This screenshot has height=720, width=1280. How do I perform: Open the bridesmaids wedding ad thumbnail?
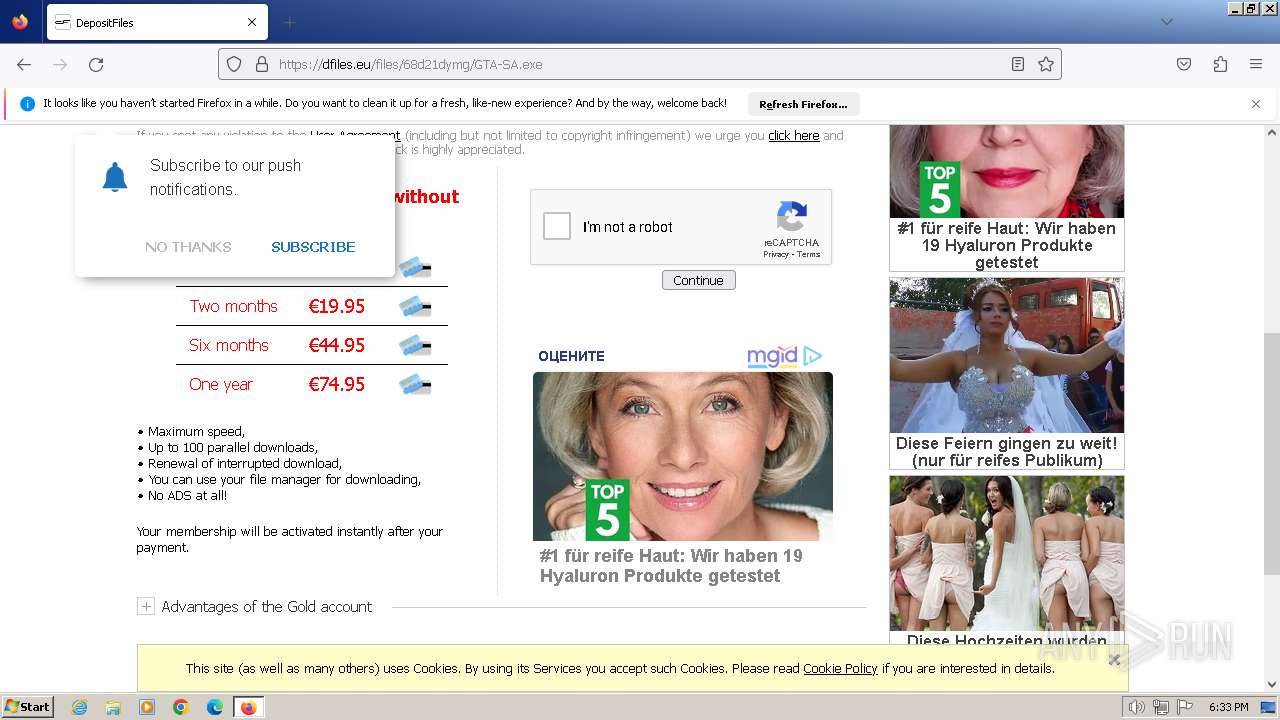click(1007, 553)
